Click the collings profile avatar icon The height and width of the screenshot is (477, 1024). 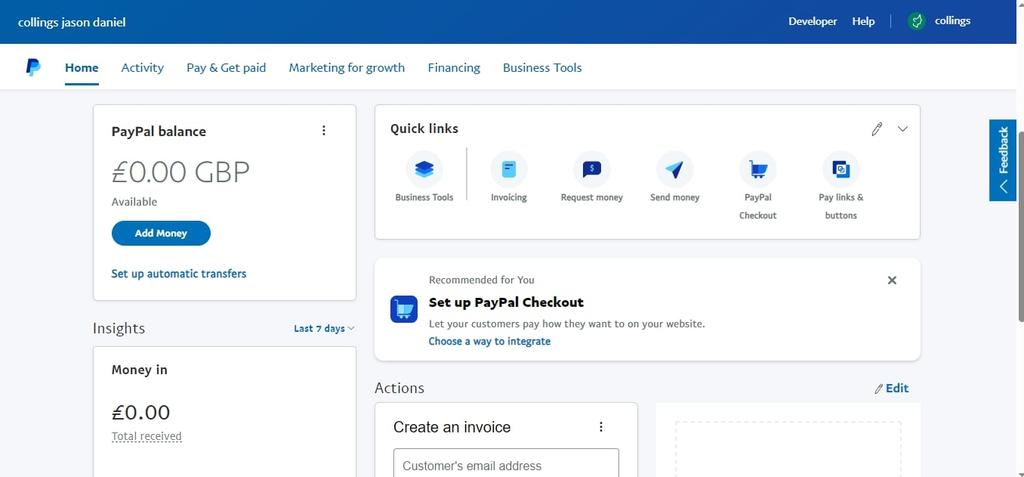coord(917,22)
